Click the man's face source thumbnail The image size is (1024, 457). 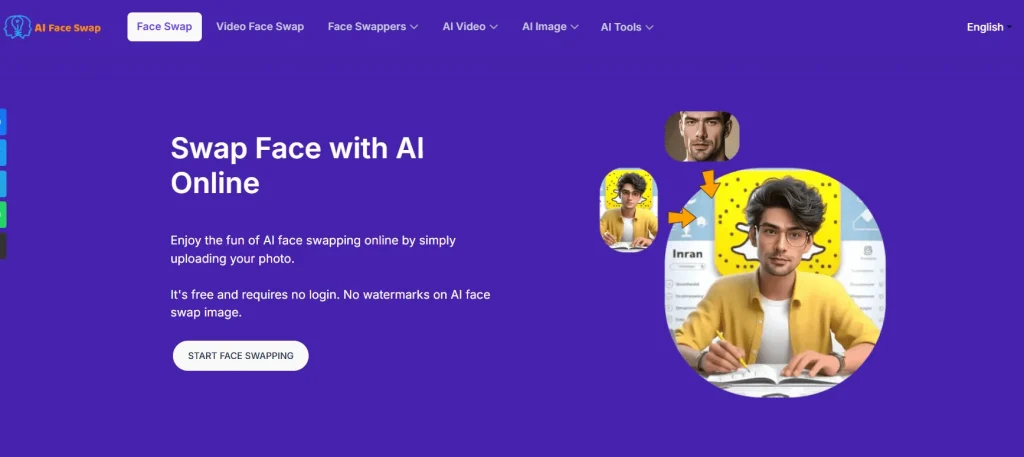click(x=702, y=136)
